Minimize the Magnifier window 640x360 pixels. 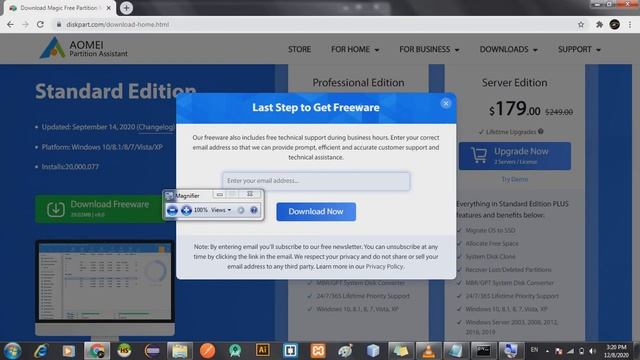coord(220,194)
